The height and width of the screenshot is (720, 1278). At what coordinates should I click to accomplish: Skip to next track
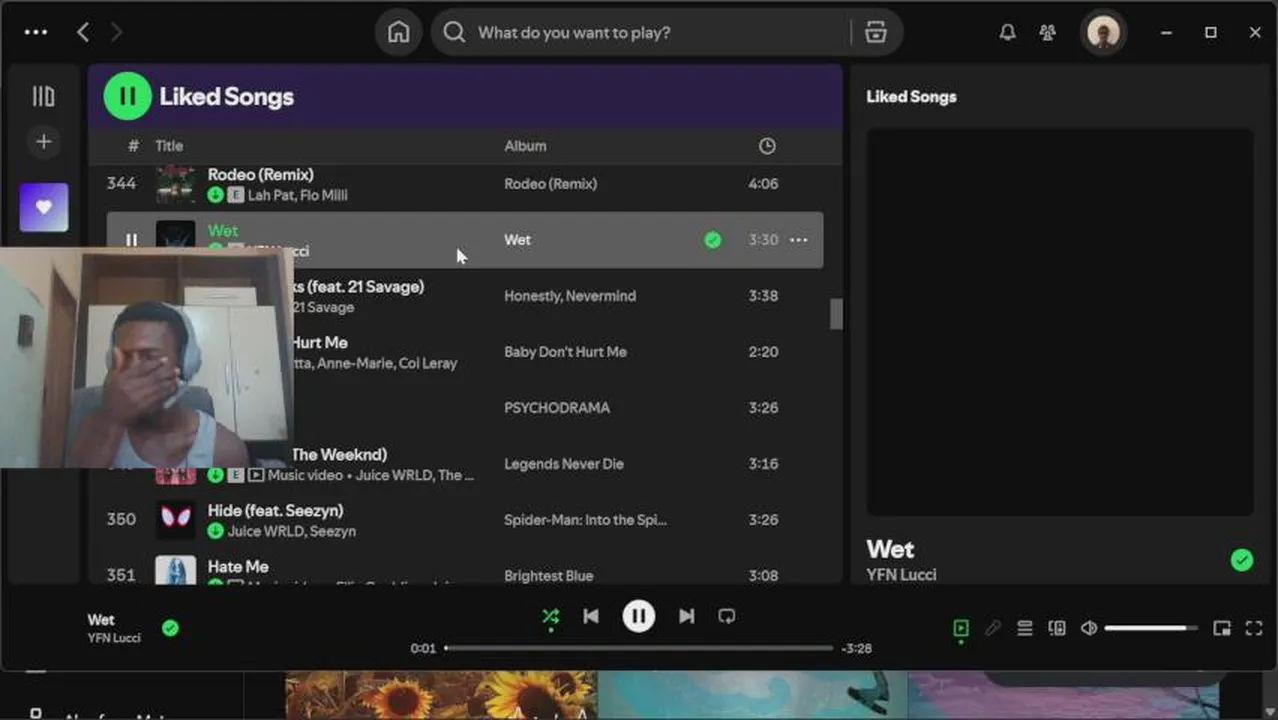[686, 617]
